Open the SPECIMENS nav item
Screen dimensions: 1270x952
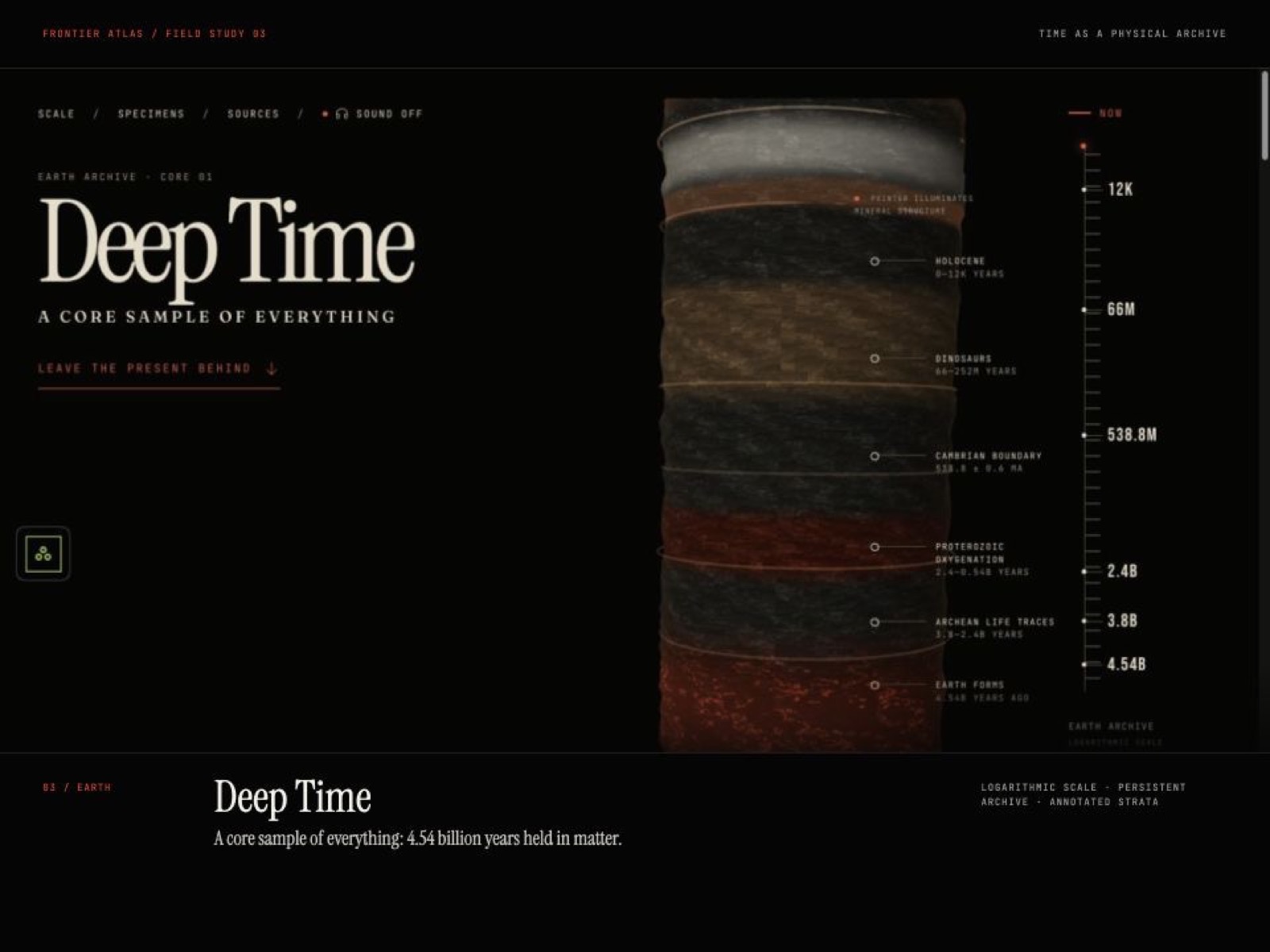151,114
